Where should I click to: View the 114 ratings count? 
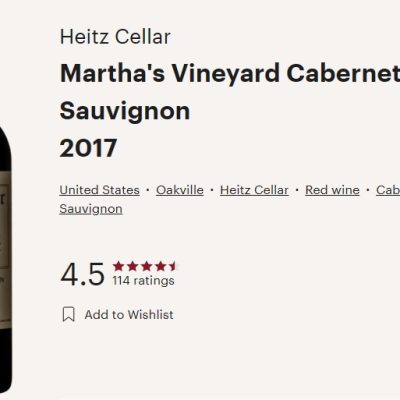(143, 281)
